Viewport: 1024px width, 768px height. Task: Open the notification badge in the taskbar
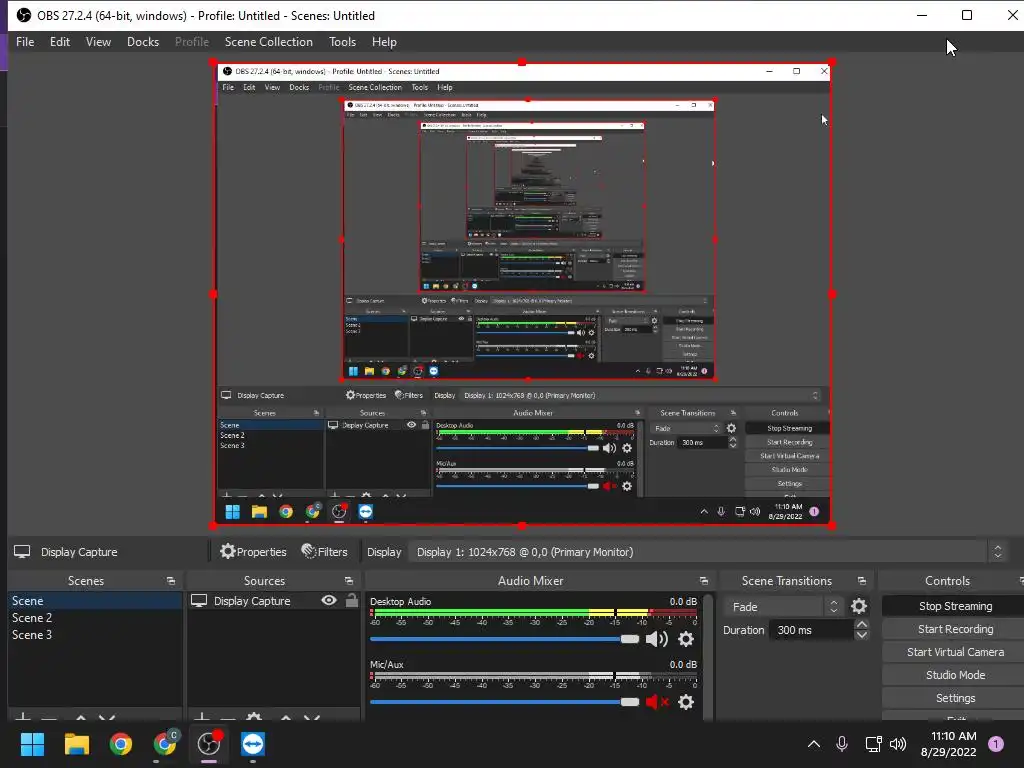tap(996, 744)
